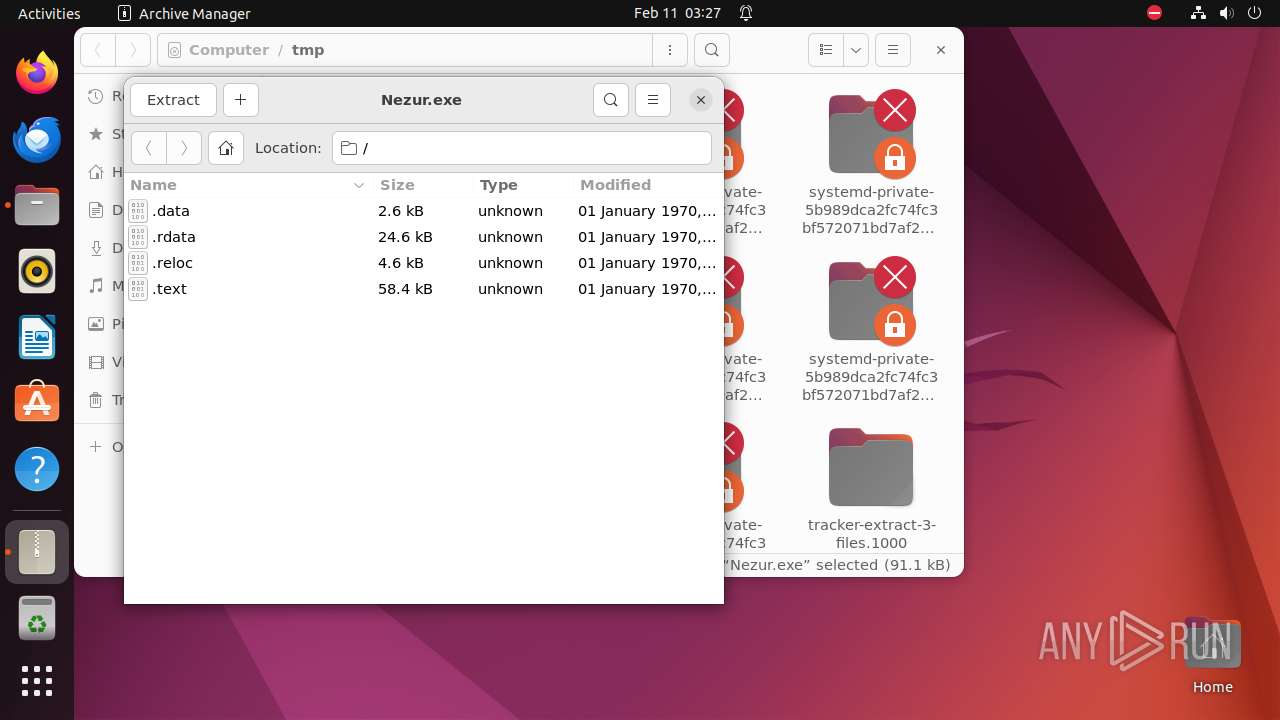This screenshot has width=1280, height=720.
Task: Select the top-right systemd-private locked folder
Action: click(x=871, y=164)
